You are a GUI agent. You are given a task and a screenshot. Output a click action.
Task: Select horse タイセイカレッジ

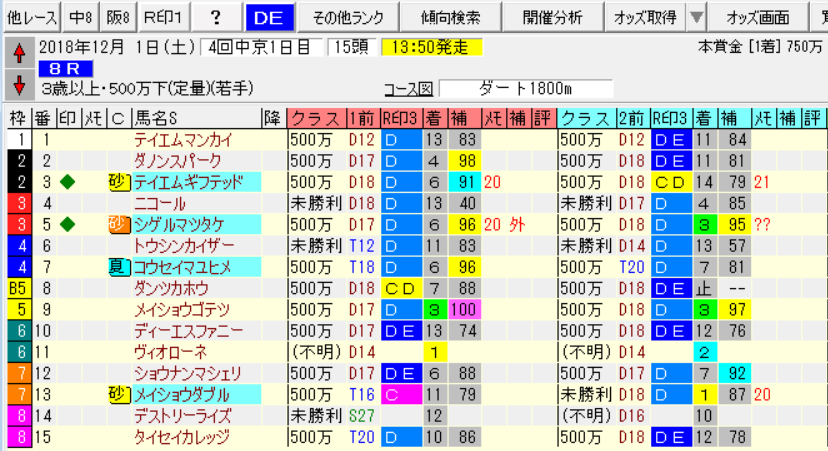click(182, 437)
